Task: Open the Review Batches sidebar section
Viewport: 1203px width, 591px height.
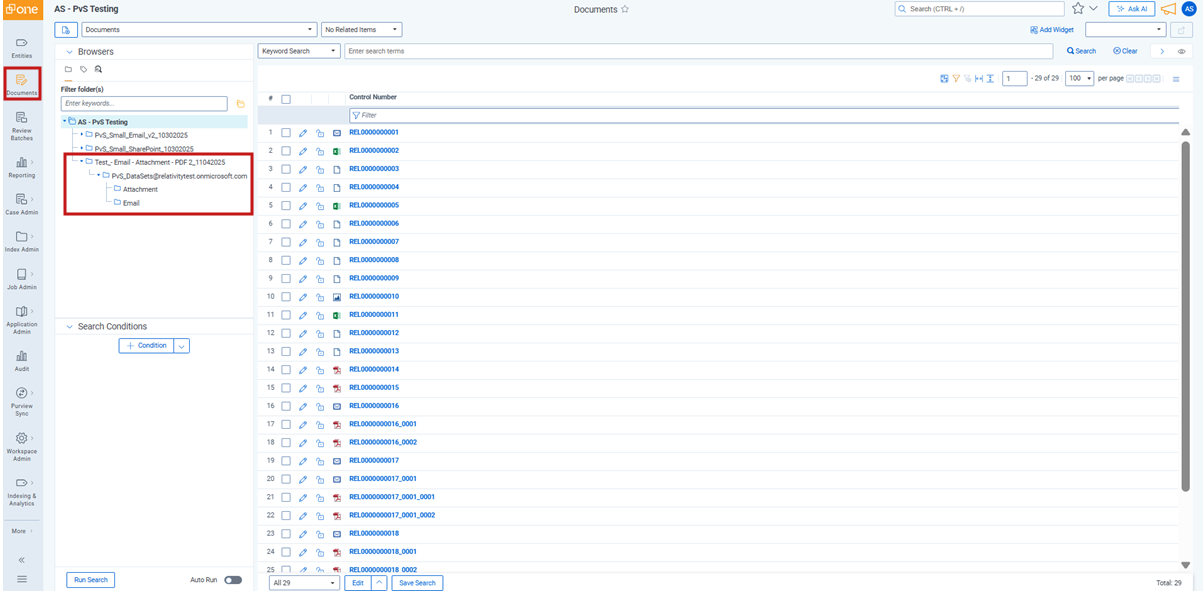Action: (x=21, y=125)
